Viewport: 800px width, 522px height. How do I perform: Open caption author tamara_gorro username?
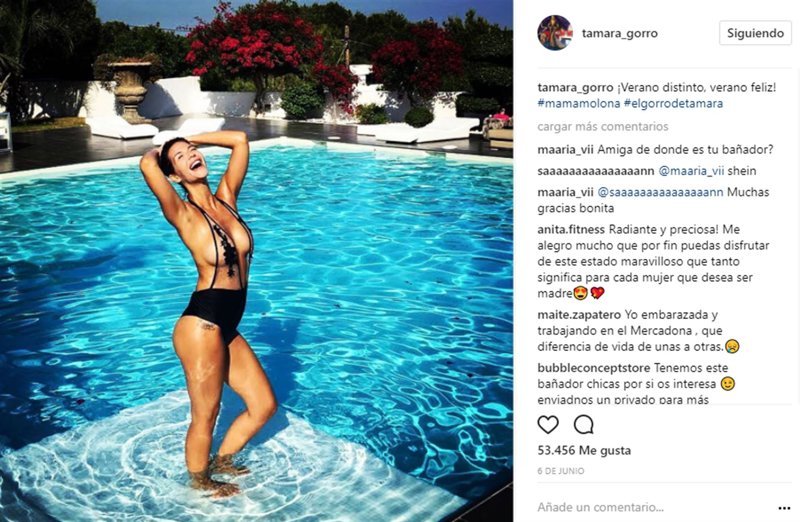575,88
